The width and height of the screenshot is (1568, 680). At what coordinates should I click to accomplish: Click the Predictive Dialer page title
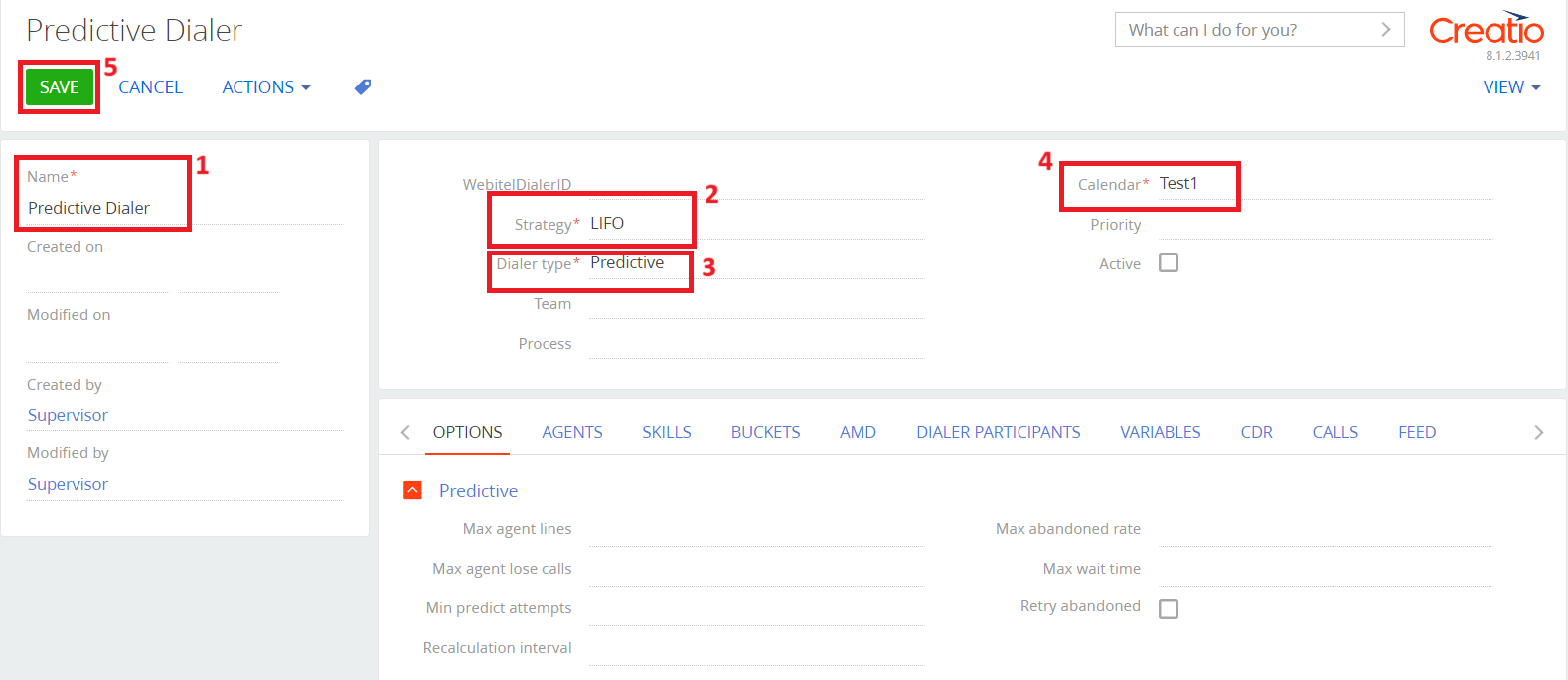pos(134,30)
